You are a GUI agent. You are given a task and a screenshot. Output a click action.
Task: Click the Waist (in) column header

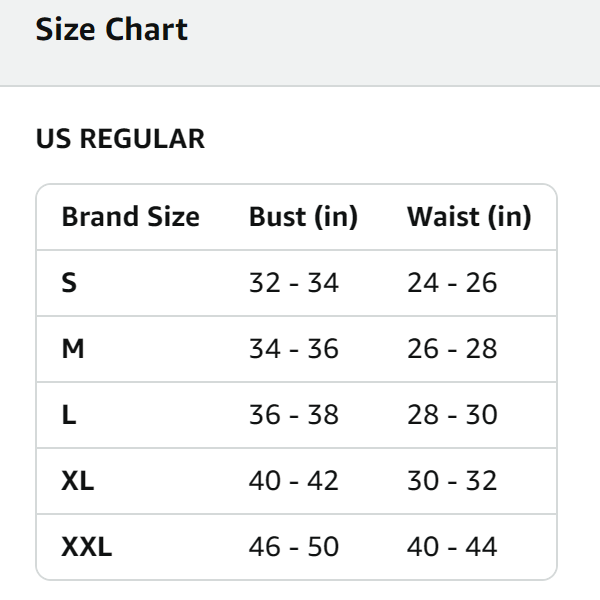click(x=469, y=217)
